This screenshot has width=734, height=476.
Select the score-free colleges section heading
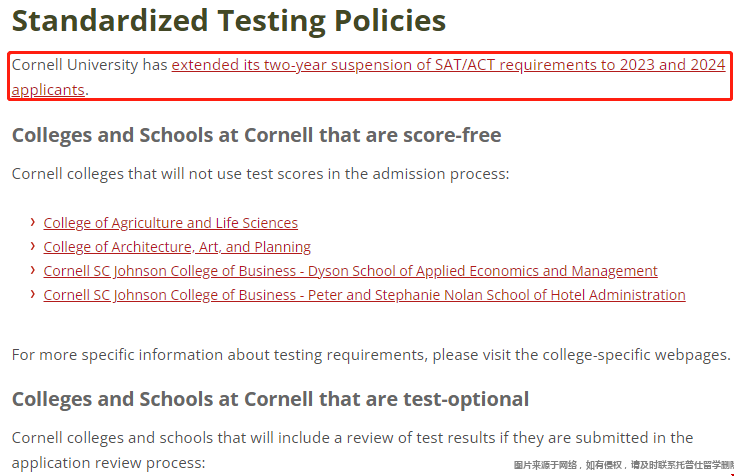pyautogui.click(x=257, y=135)
